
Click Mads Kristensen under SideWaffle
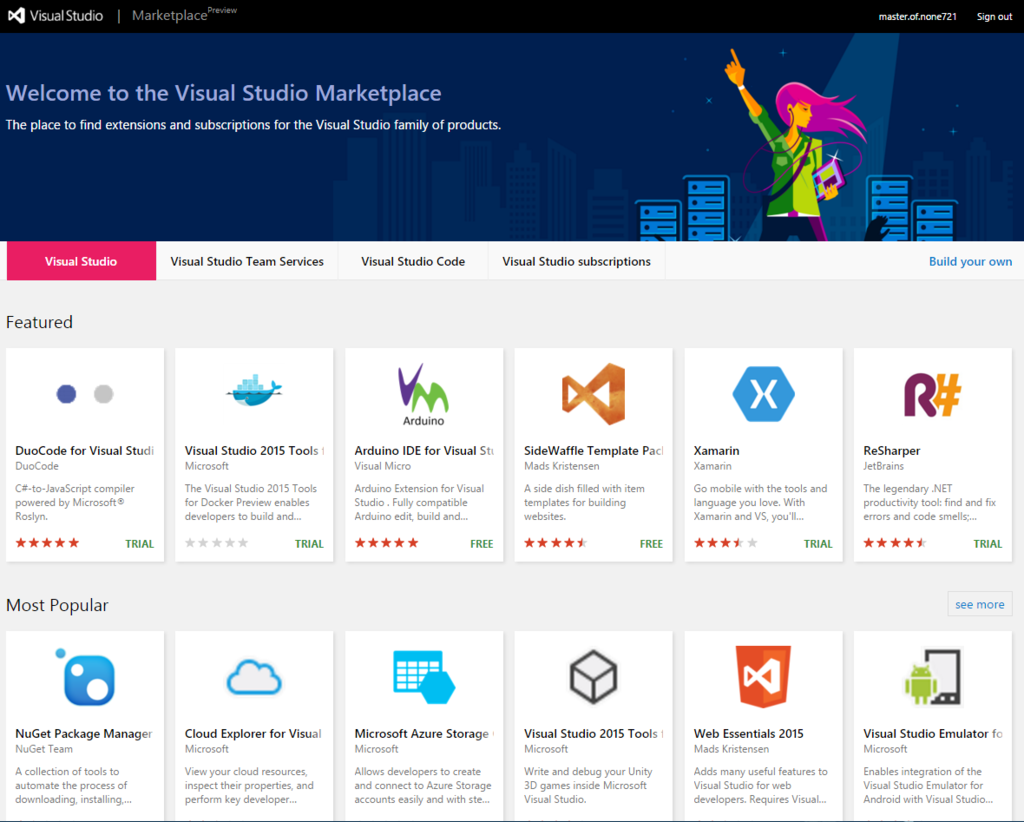pyautogui.click(x=562, y=466)
